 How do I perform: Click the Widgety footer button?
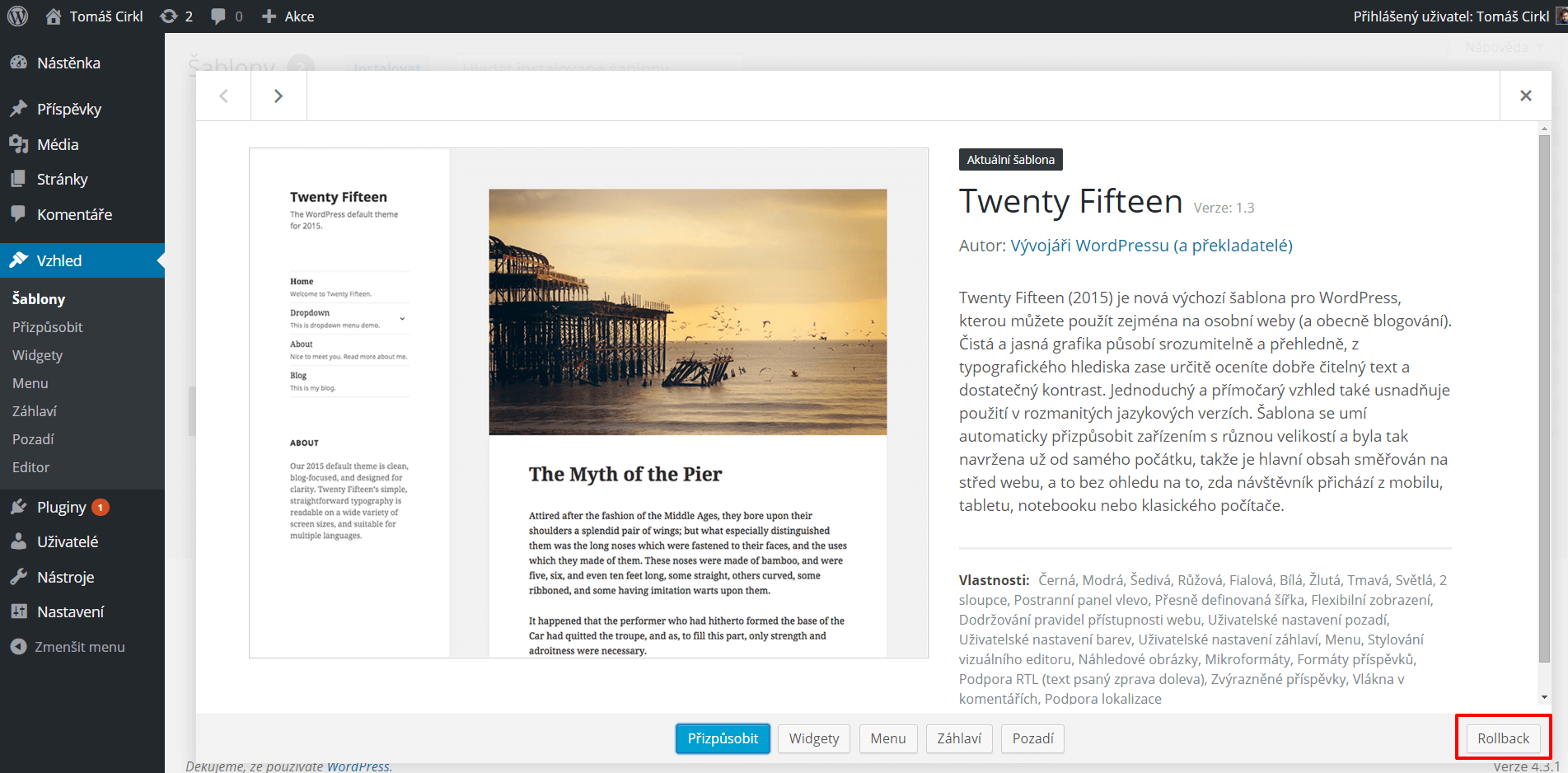(814, 738)
